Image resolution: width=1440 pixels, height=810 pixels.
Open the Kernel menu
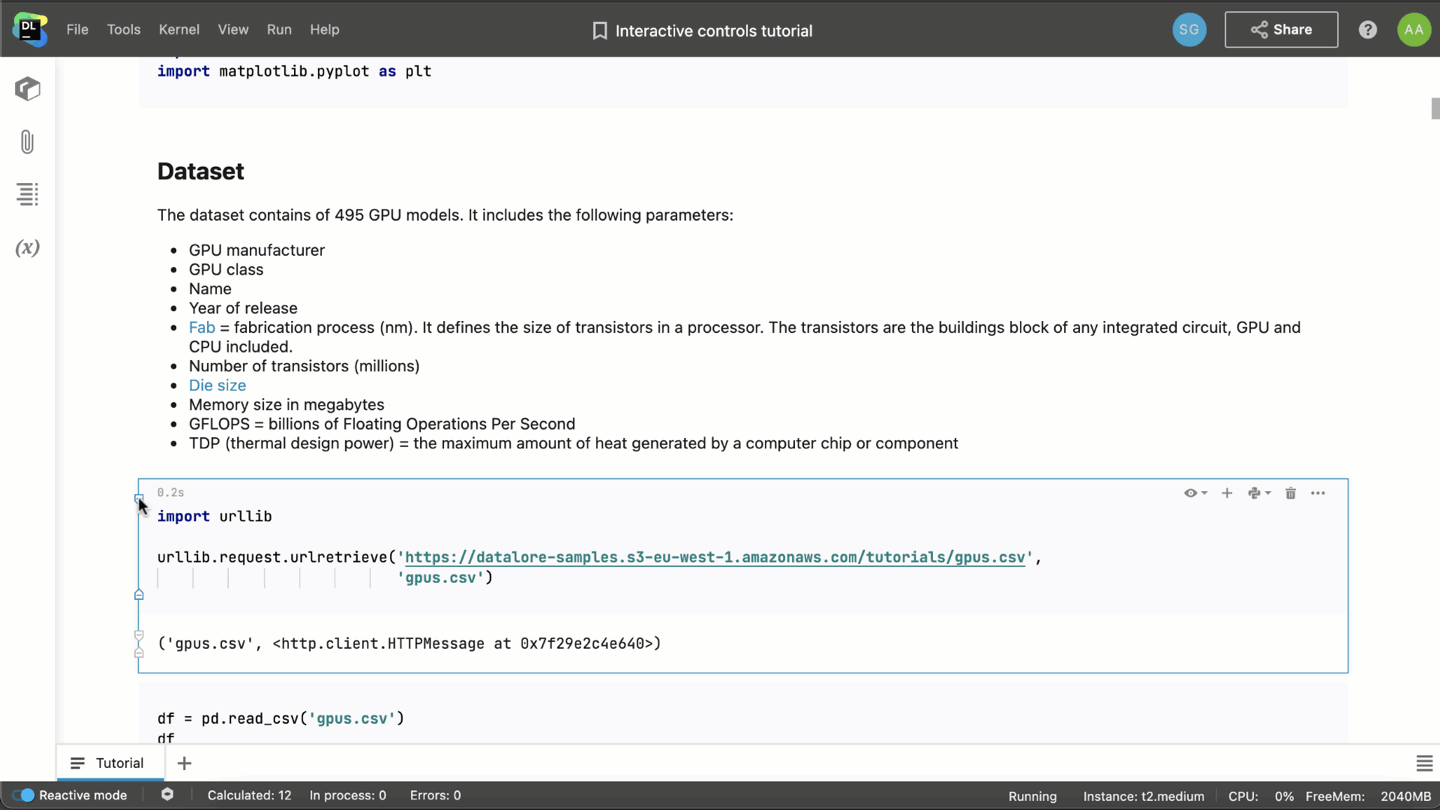179,30
